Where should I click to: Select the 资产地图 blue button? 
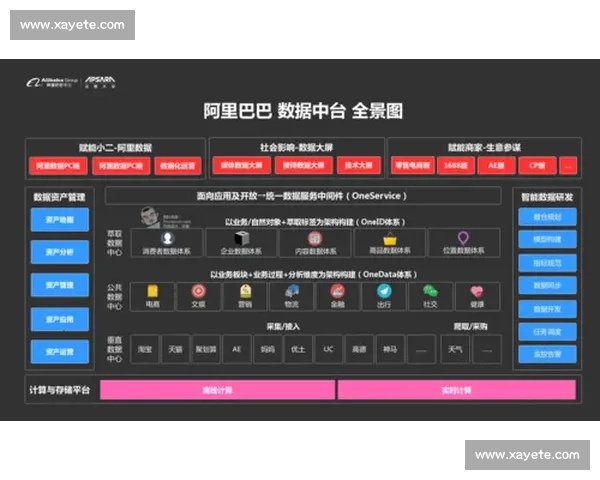point(60,220)
